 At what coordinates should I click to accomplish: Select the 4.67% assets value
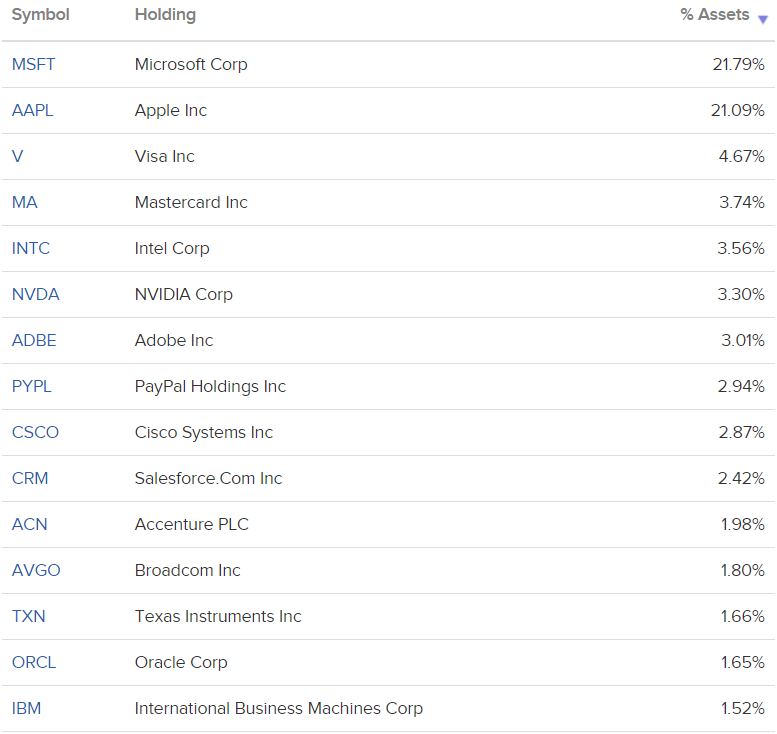pos(742,157)
